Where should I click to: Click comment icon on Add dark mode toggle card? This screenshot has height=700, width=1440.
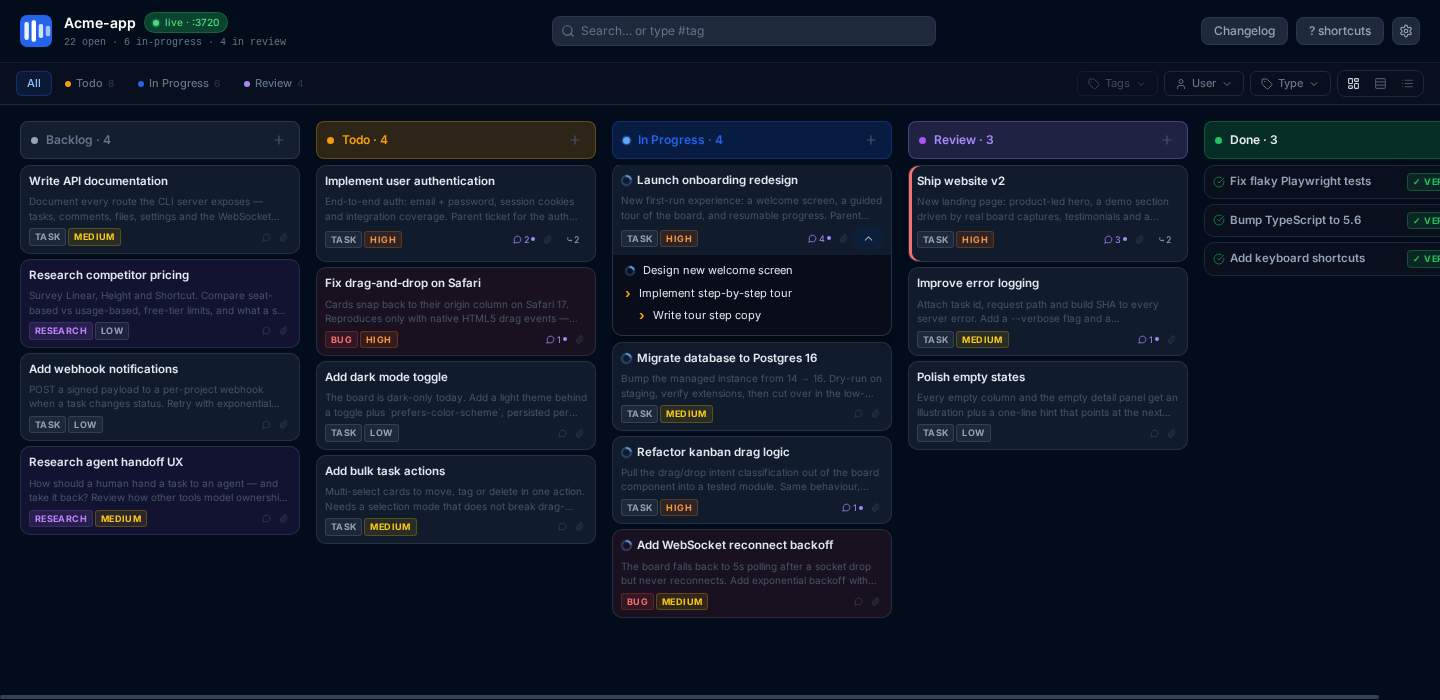pyautogui.click(x=562, y=434)
